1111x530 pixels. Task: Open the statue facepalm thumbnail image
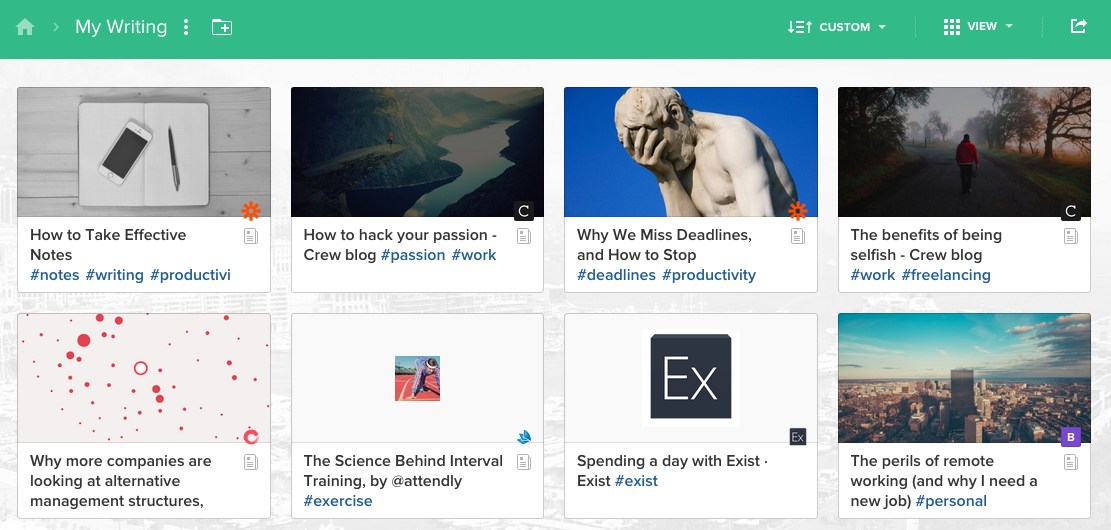pos(690,152)
